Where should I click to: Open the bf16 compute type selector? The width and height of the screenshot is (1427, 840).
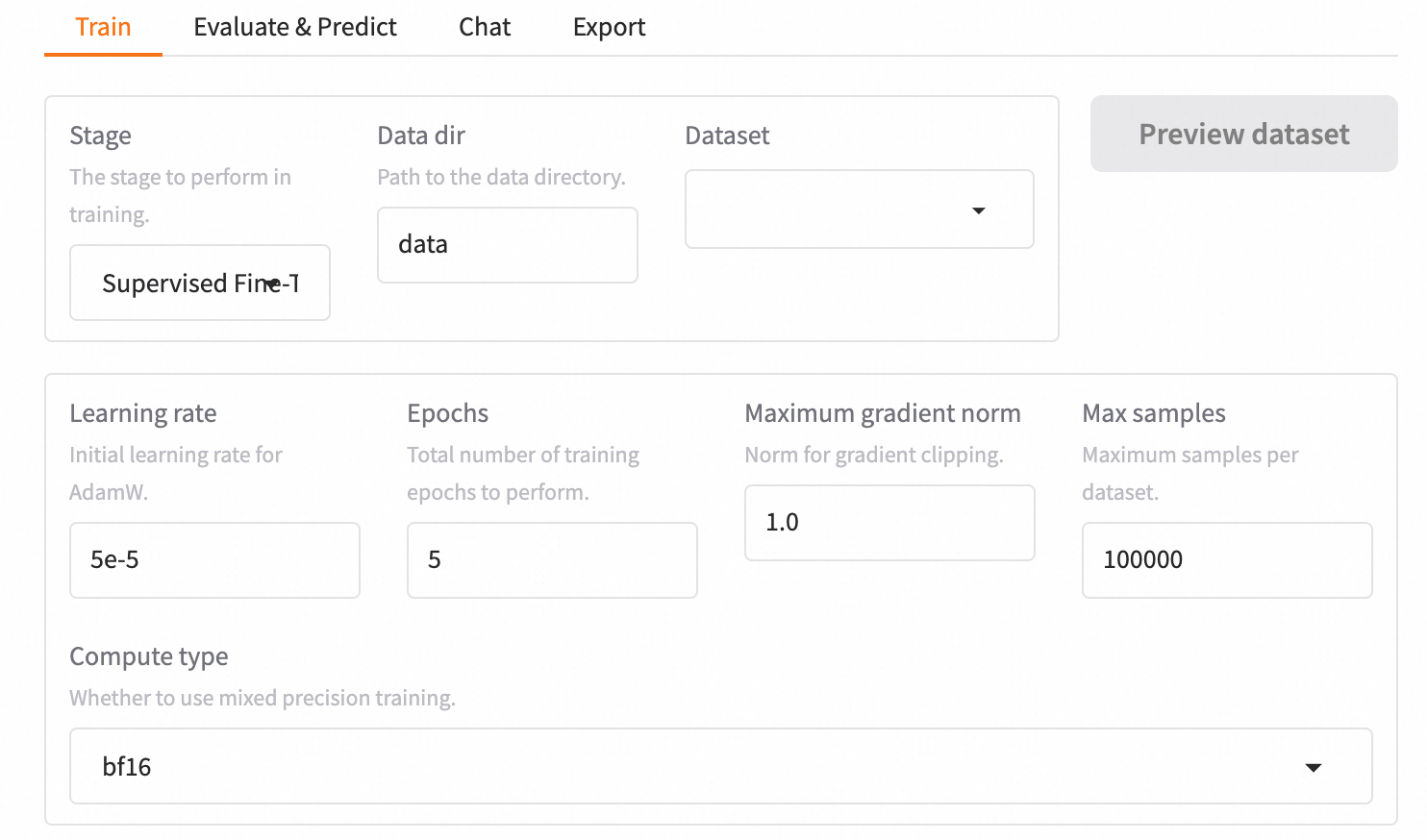(673, 766)
